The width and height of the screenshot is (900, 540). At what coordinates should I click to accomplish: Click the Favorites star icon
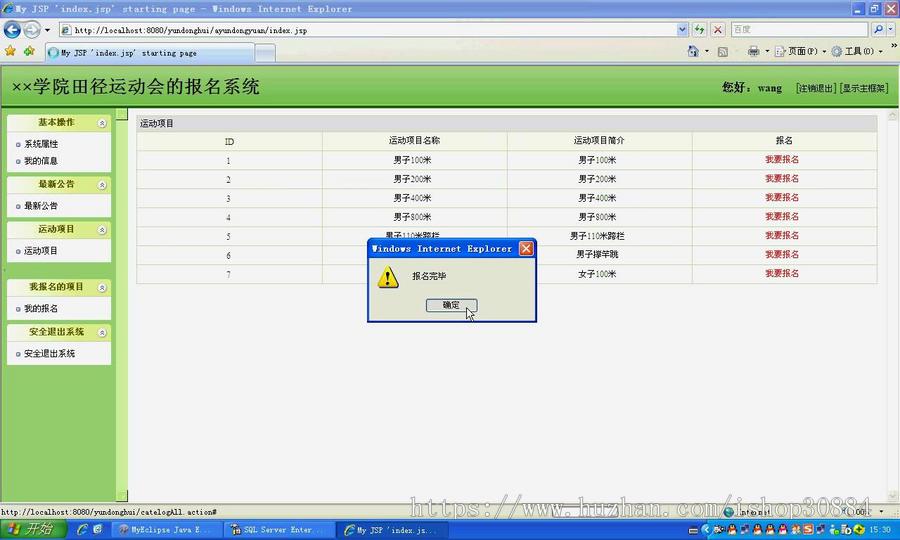[x=10, y=52]
